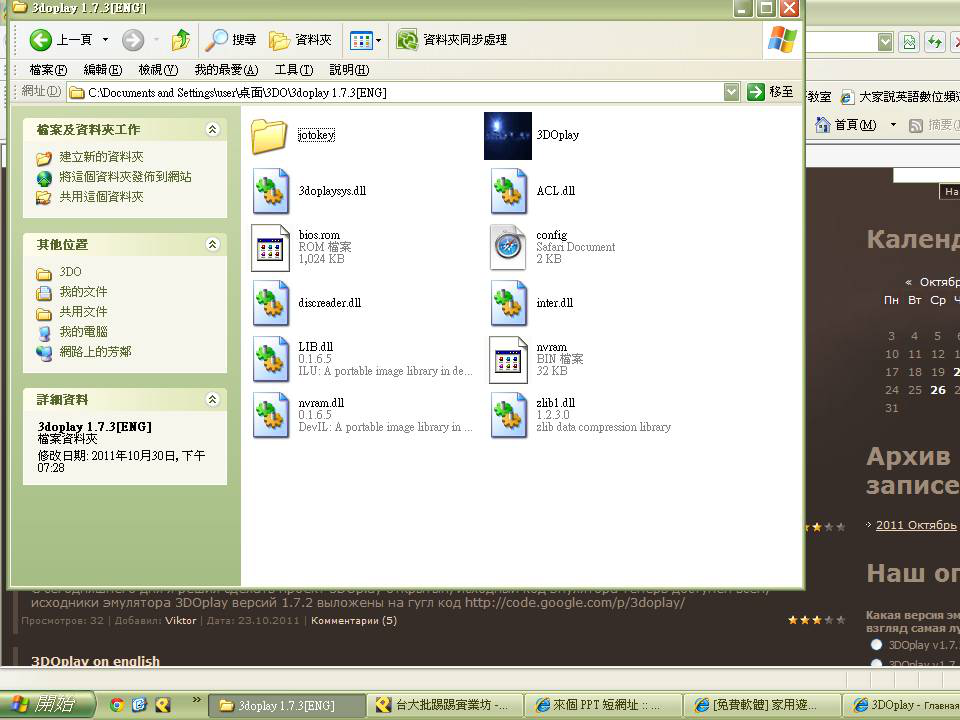Open the Back button history dropdown arrow
The height and width of the screenshot is (720, 960).
coord(105,40)
